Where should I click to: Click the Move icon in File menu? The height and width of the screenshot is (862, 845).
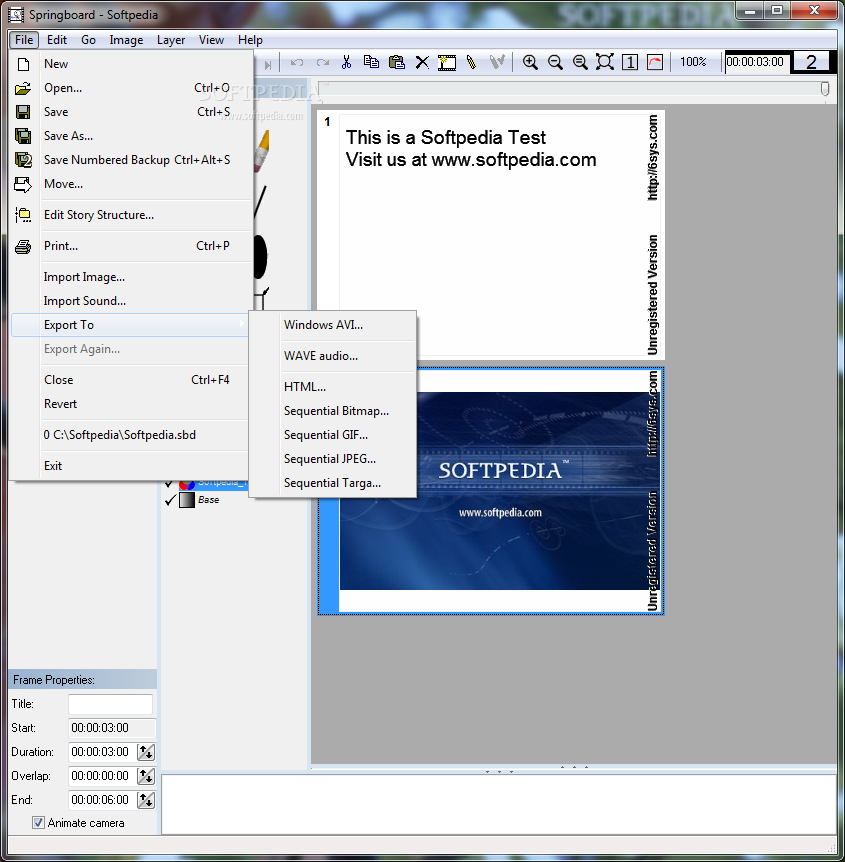coord(23,184)
